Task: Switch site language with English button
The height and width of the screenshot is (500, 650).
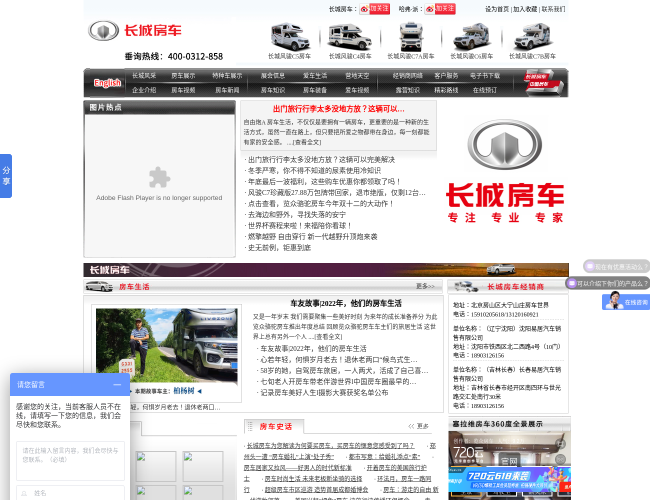Action: [107, 83]
